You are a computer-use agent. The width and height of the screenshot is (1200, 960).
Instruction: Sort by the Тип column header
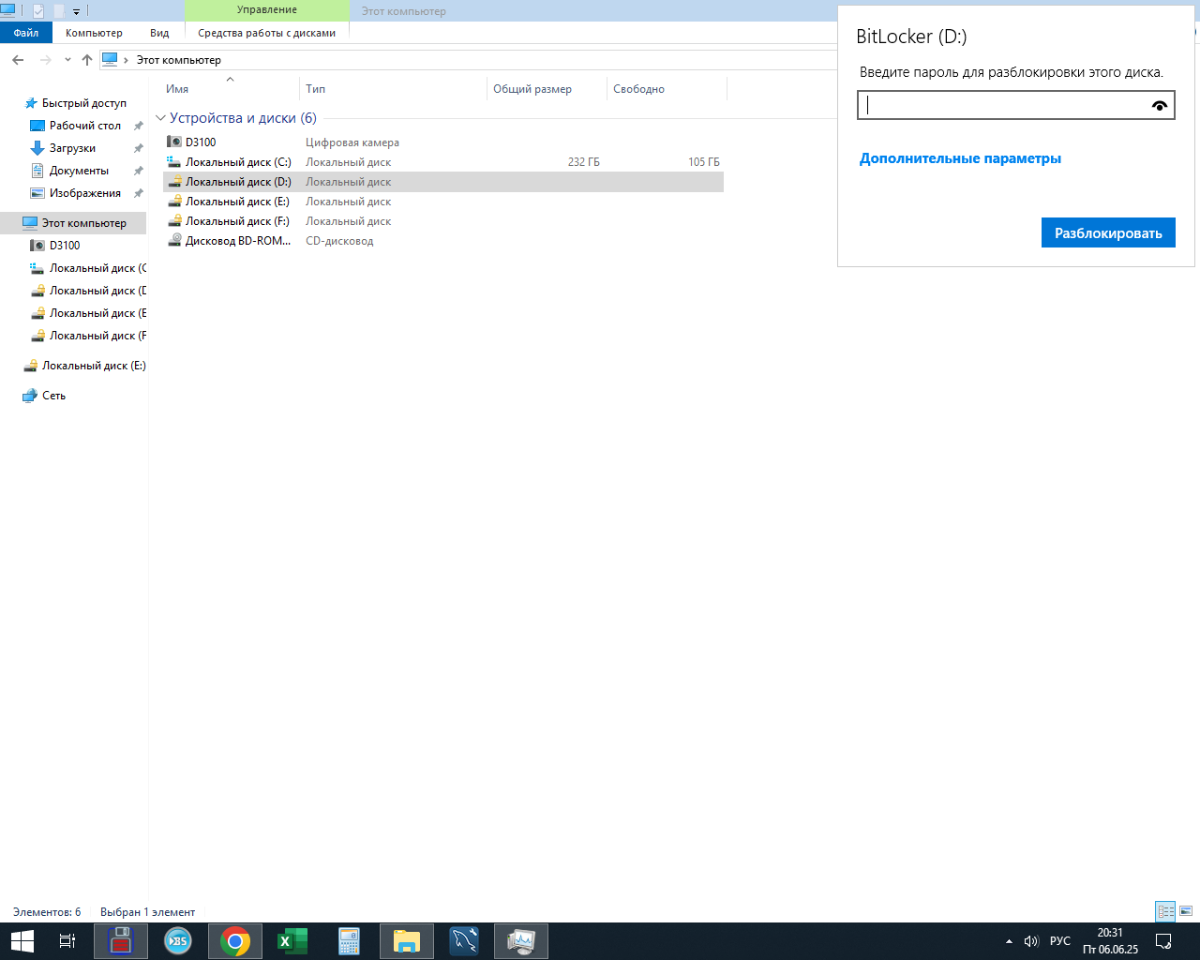[x=393, y=89]
